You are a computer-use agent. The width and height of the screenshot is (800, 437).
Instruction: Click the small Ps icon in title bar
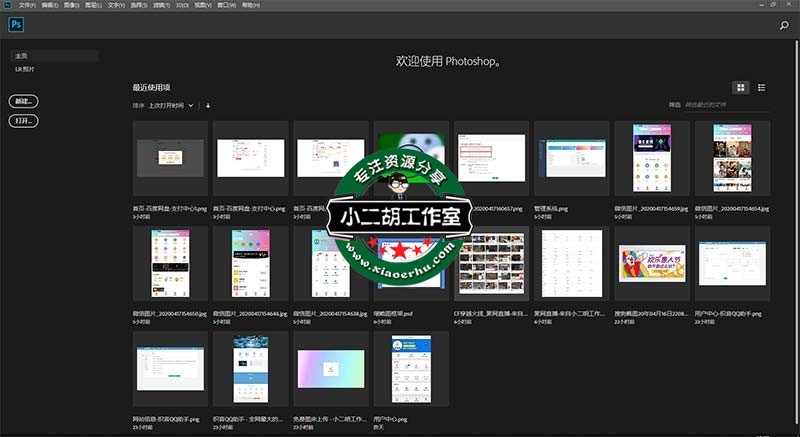(8, 5)
